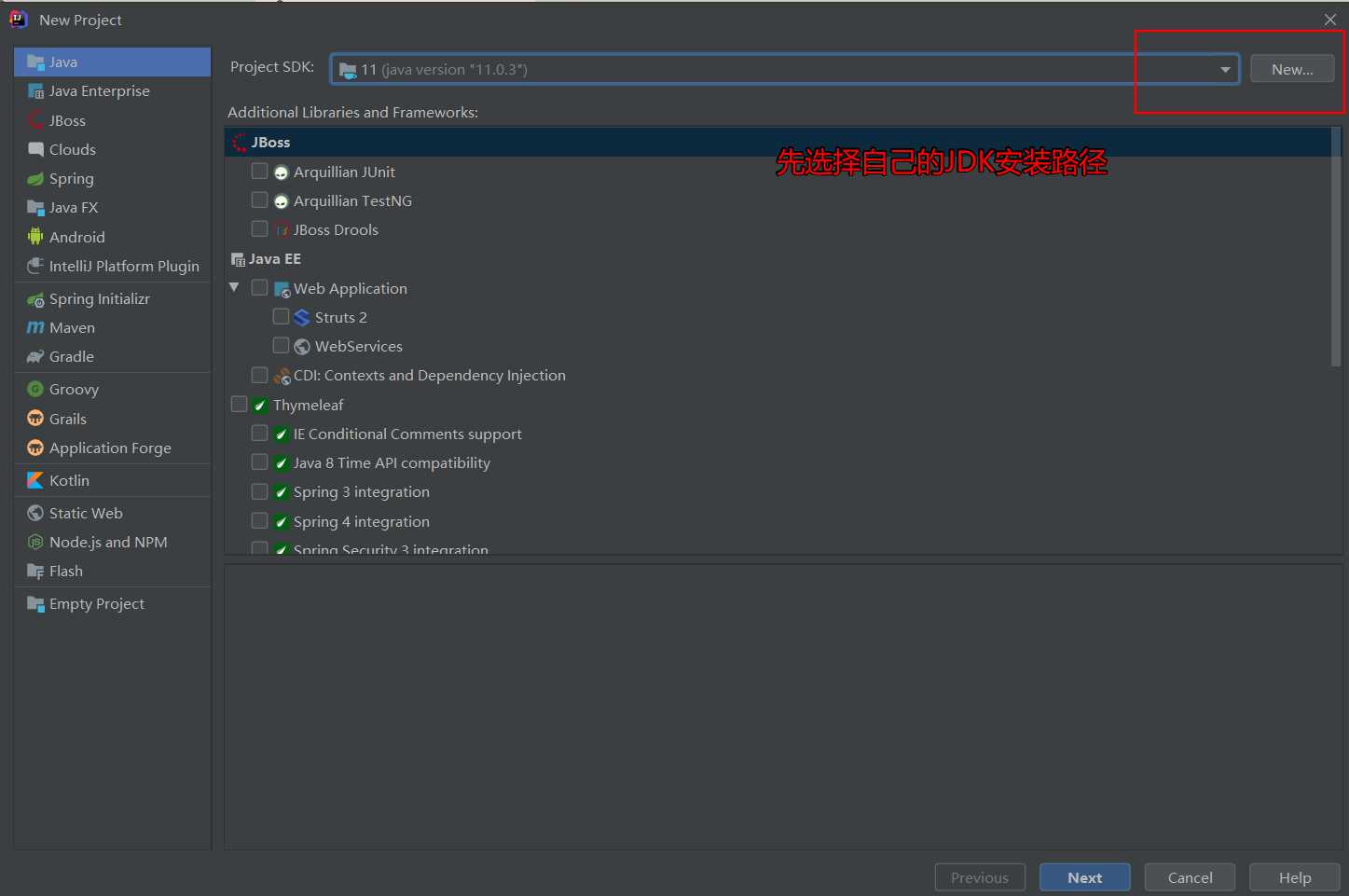Click the CDI Contexts icon

point(282,376)
